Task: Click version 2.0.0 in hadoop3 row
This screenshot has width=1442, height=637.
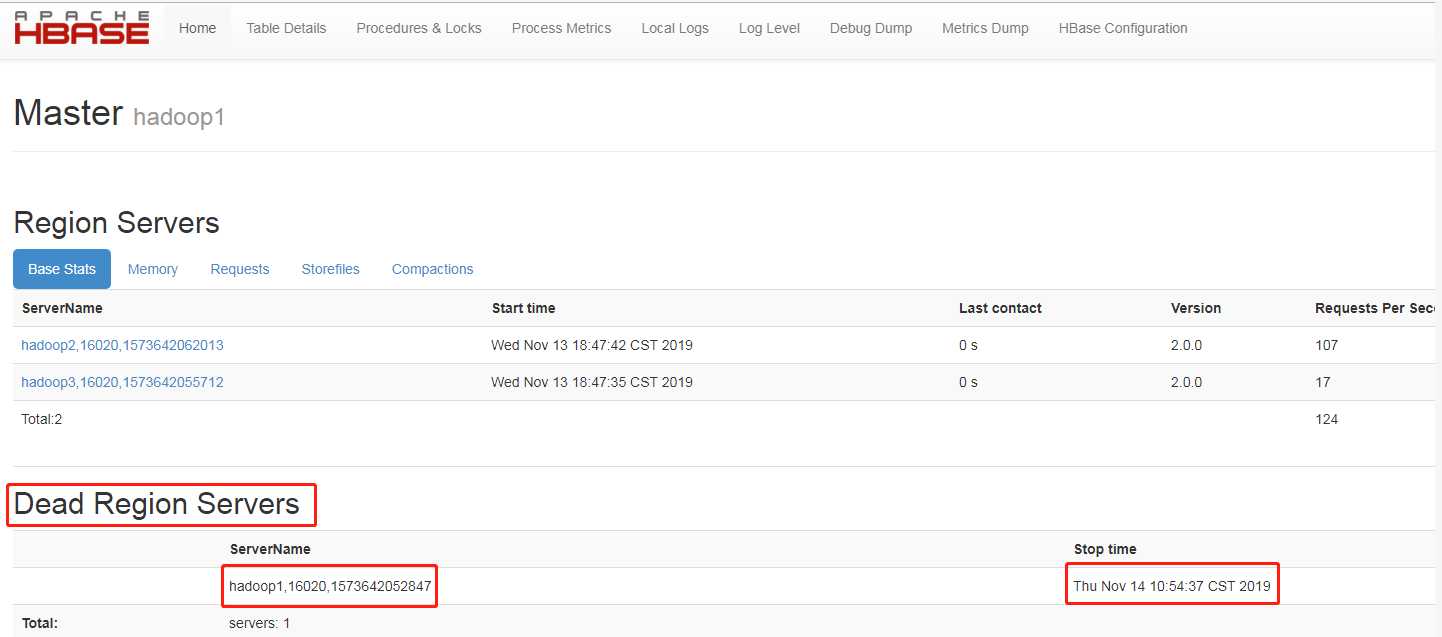Action: (x=1187, y=382)
